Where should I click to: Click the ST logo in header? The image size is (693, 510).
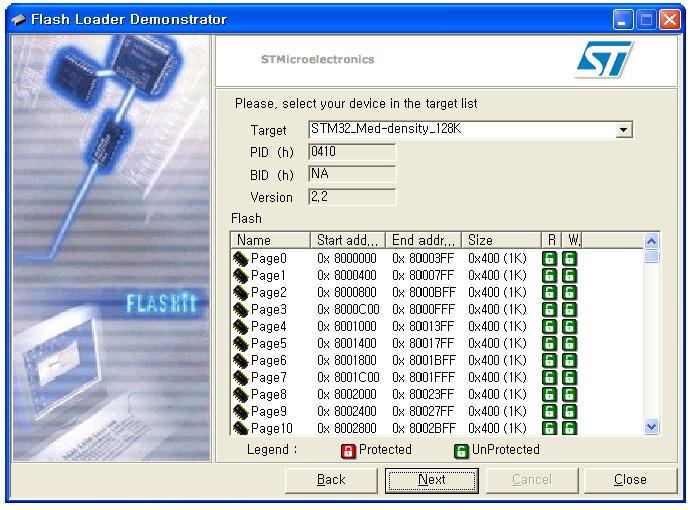pyautogui.click(x=604, y=60)
